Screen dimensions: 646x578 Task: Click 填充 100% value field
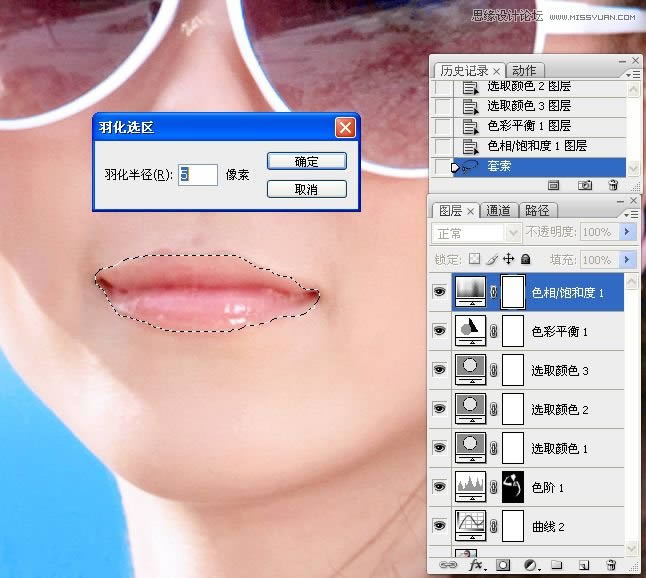[x=599, y=260]
